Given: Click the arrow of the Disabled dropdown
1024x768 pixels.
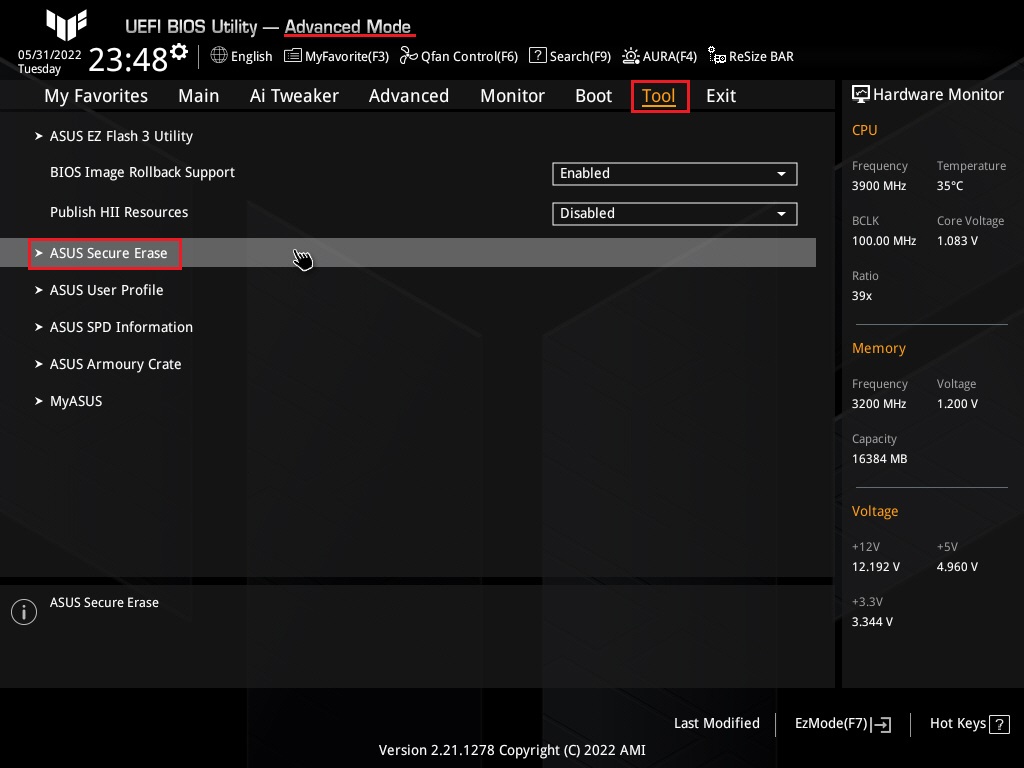Looking at the screenshot, I should point(781,214).
